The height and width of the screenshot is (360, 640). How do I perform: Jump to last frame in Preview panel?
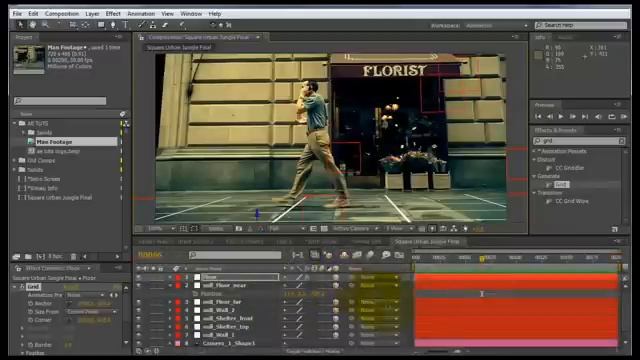[585, 117]
